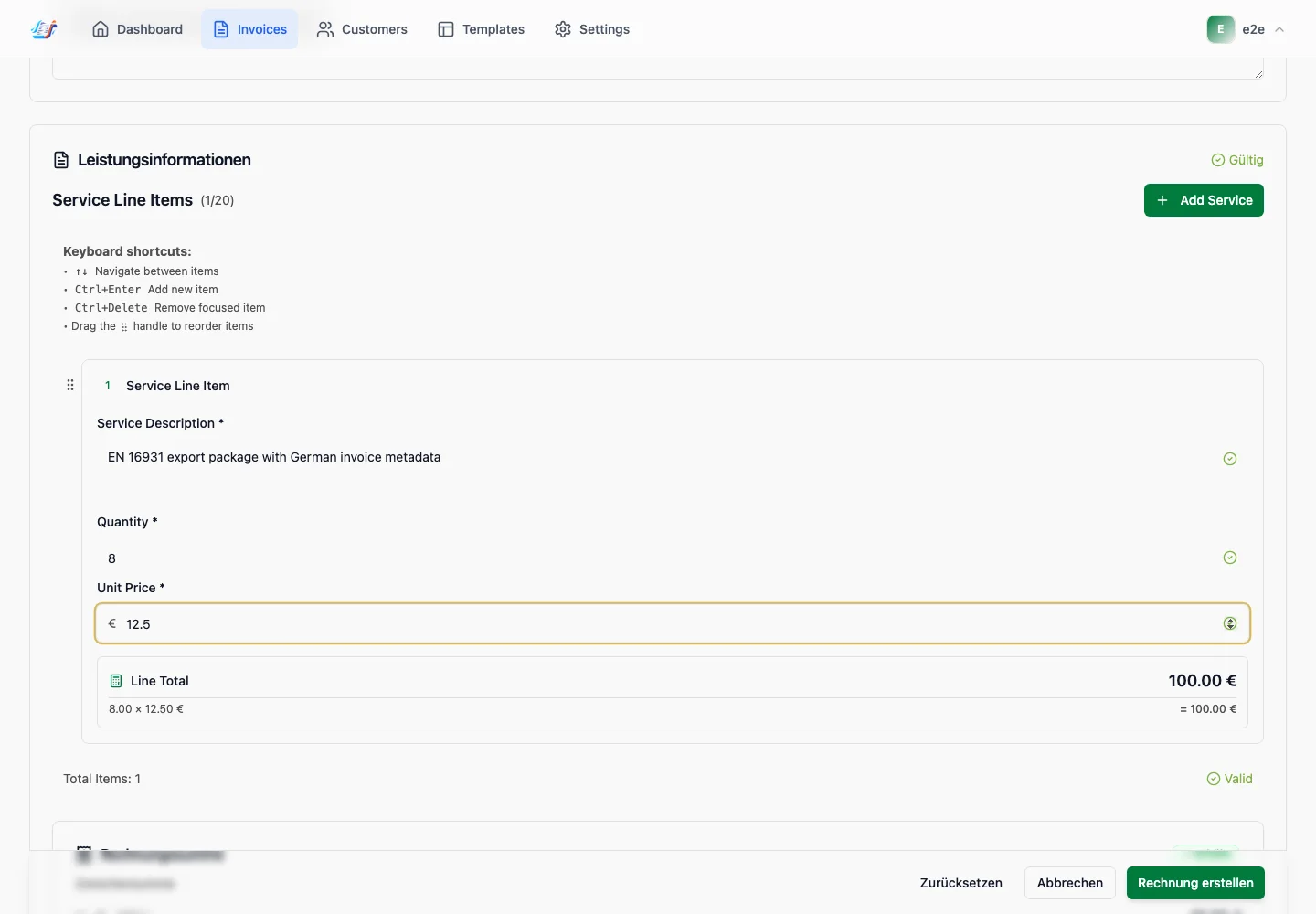Switch to the Templates tab
The image size is (1316, 914).
tap(481, 29)
